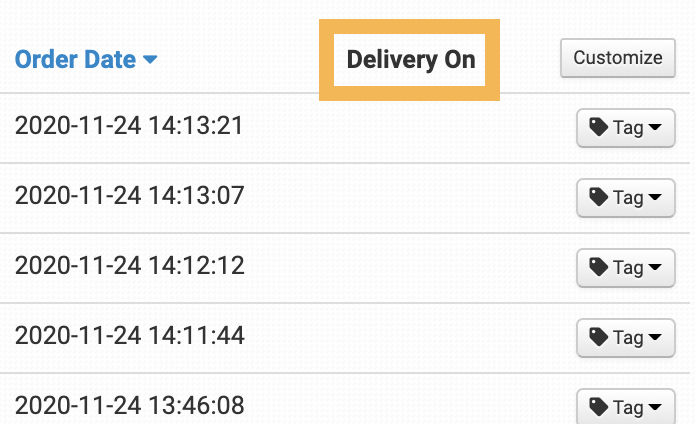Open Tag dropdown caret for 13:46:08 order
The height and width of the screenshot is (424, 696).
655,407
